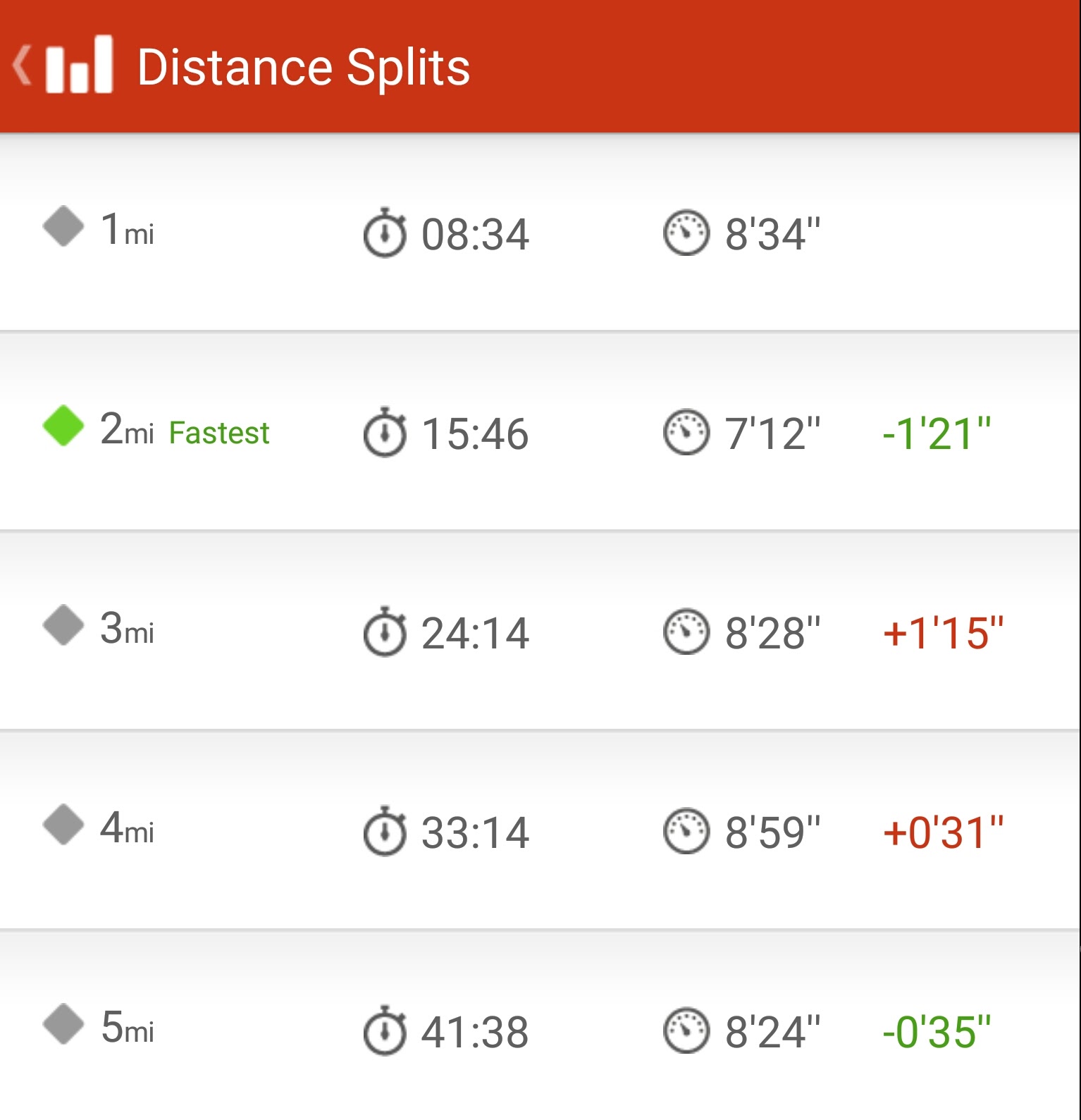Tap the stopwatch icon beside 24:14
This screenshot has height=1120, width=1081.
385,632
